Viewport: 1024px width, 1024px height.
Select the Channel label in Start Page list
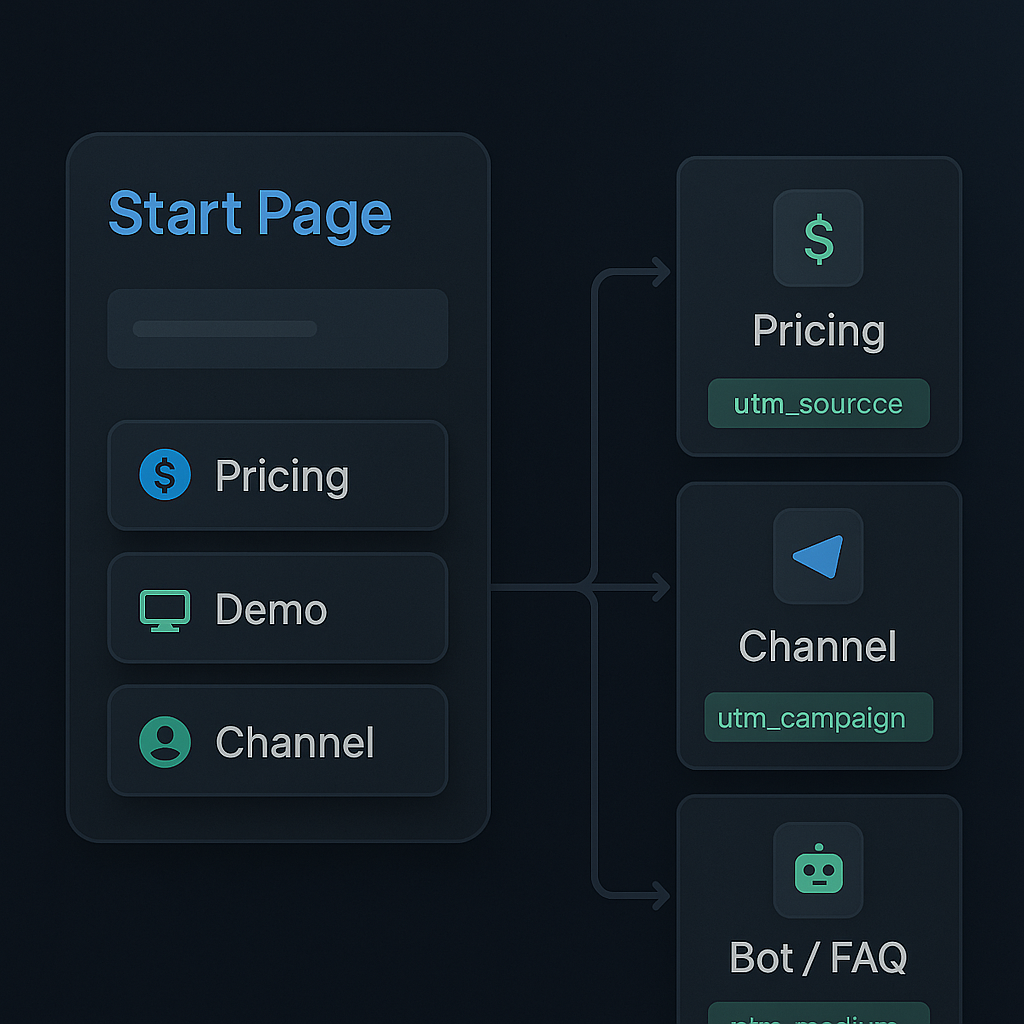[295, 742]
